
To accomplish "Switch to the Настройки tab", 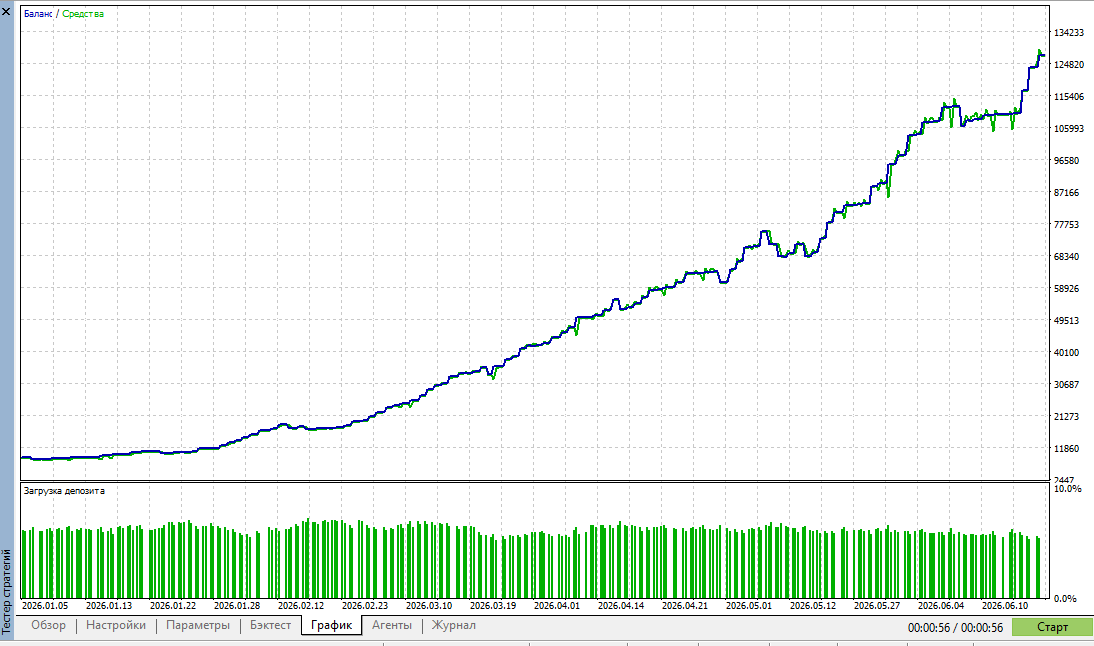I will coord(116,625).
